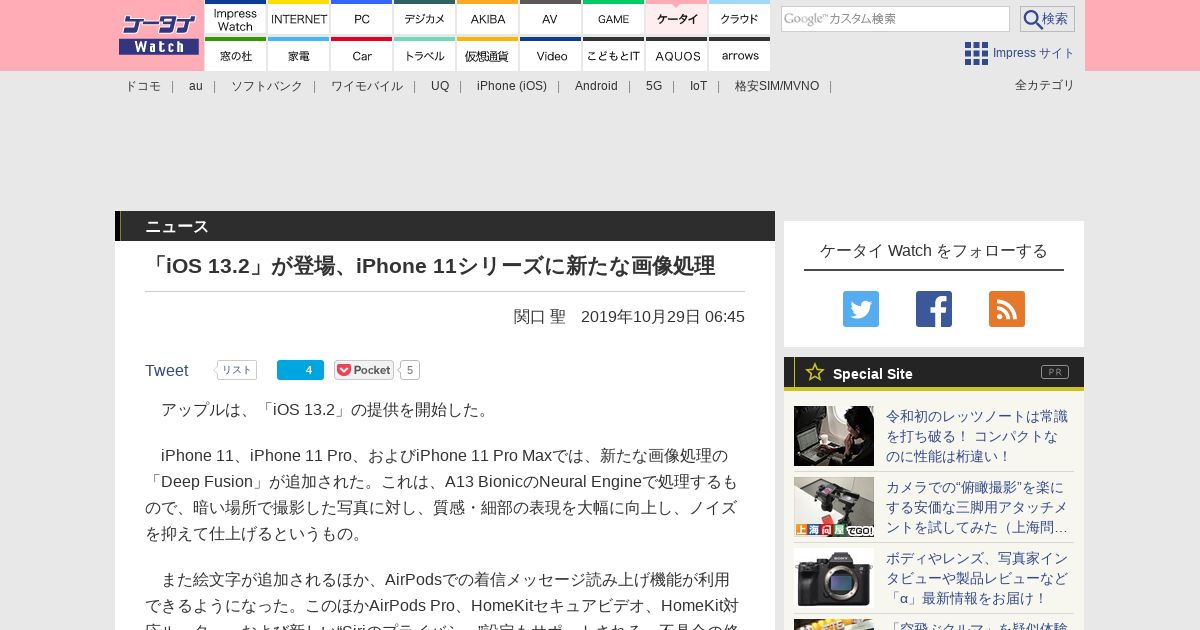Click the tripod attachment article thumbnail

(x=834, y=507)
